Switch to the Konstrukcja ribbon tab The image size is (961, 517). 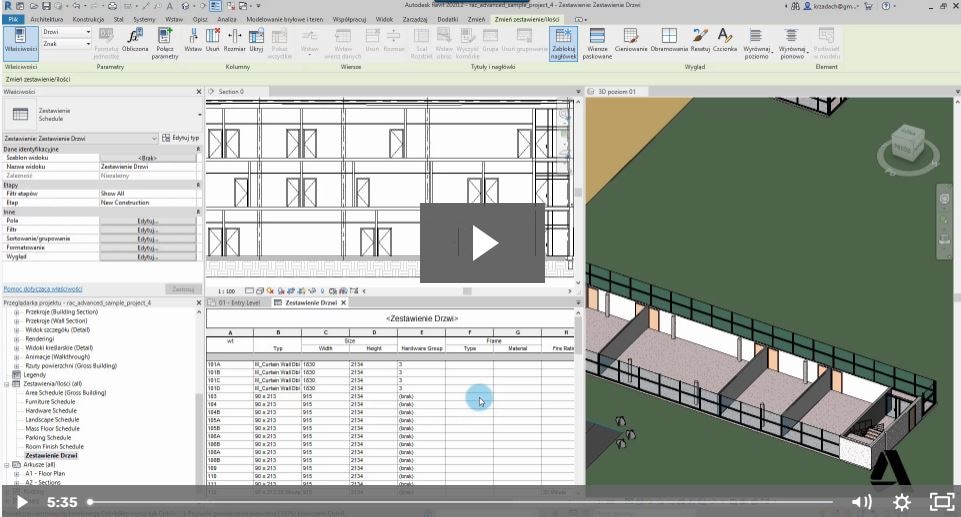point(88,19)
